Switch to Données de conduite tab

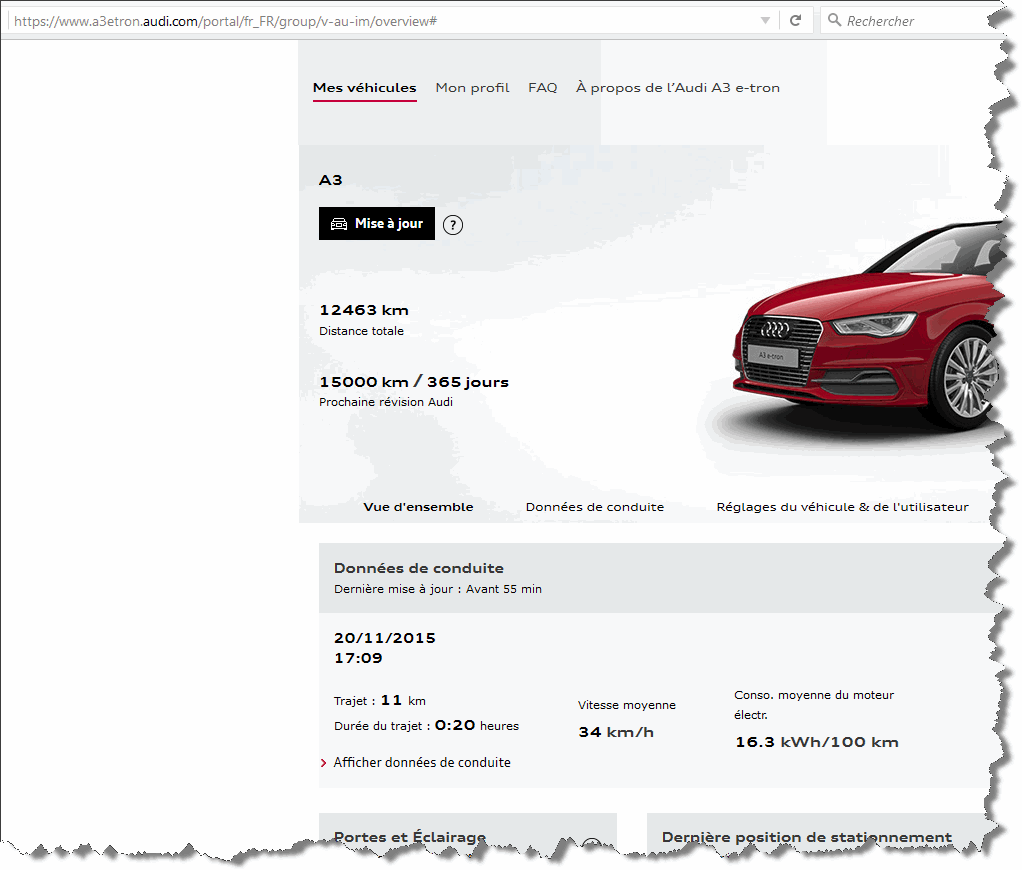(594, 507)
